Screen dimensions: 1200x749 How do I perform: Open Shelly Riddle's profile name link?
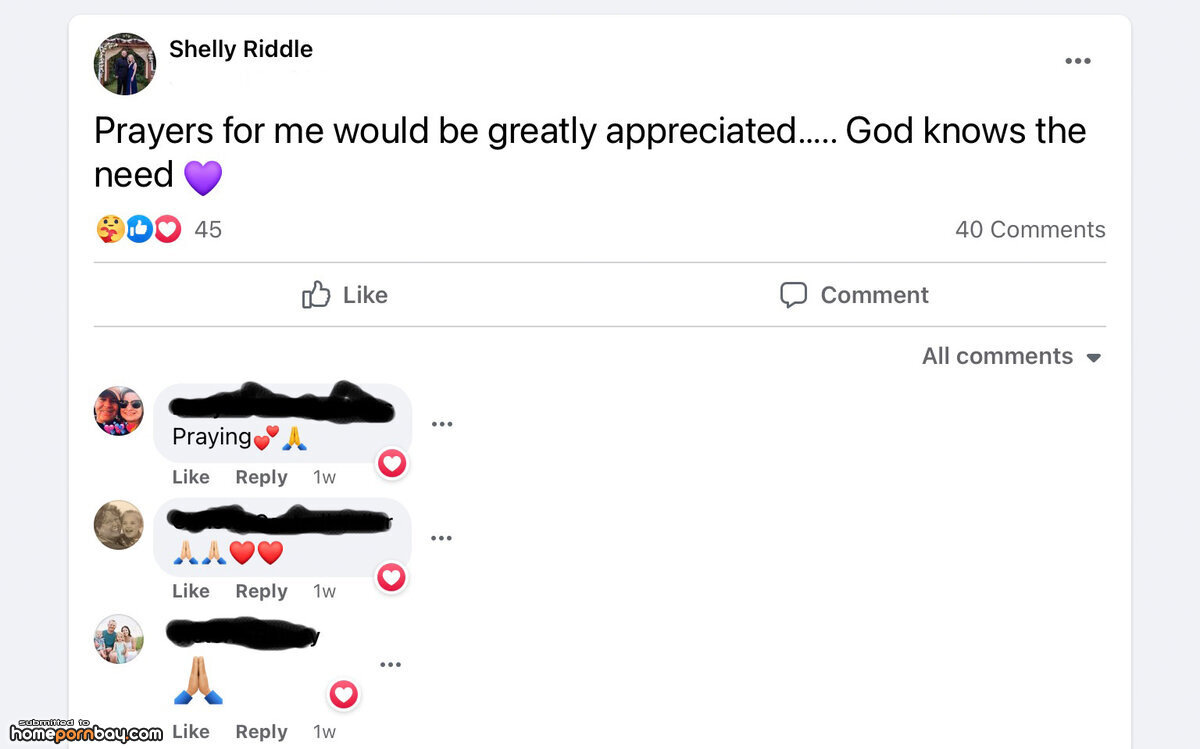(241, 49)
